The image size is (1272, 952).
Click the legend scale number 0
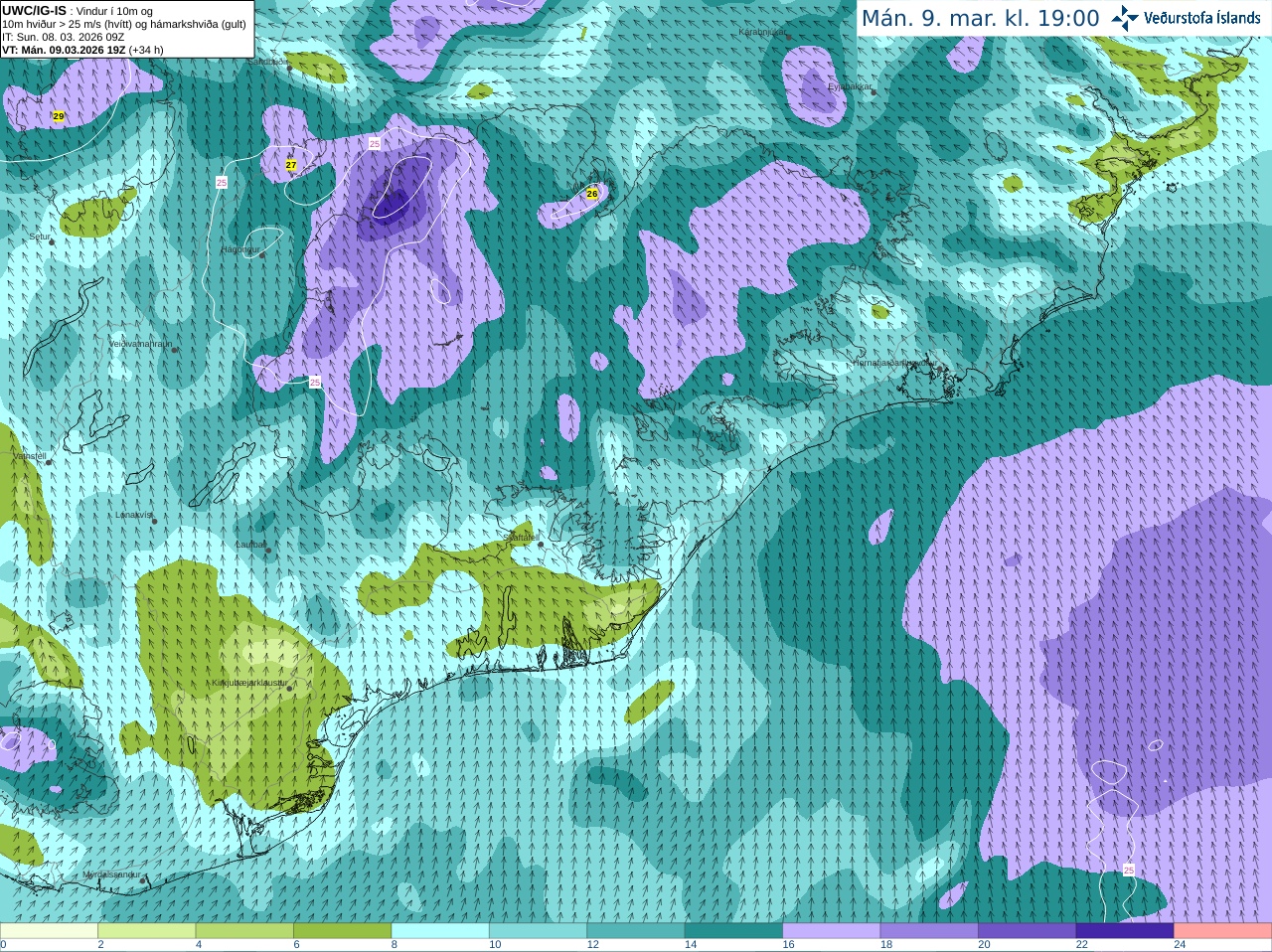coord(3,945)
